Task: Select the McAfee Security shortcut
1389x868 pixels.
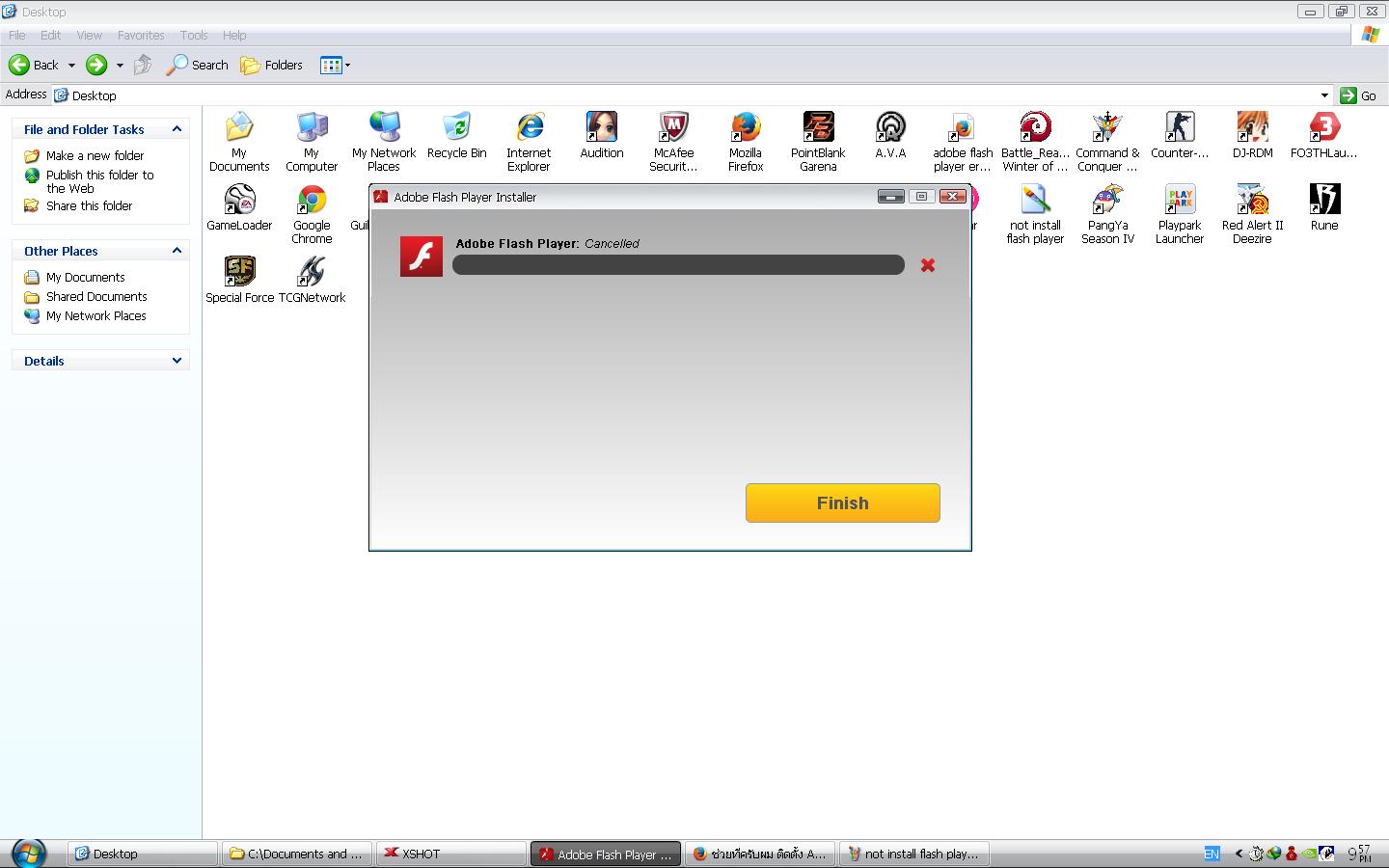Action: (x=673, y=142)
